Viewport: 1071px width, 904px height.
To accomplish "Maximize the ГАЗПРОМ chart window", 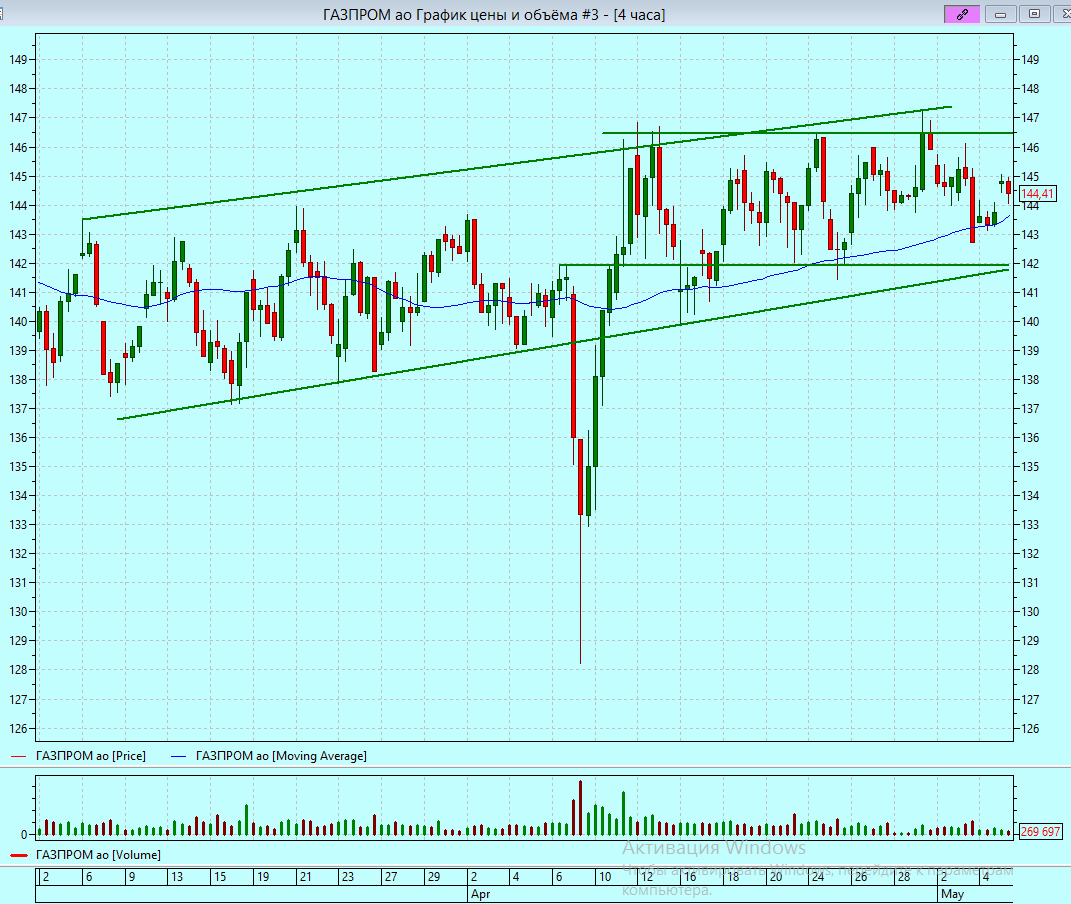I will 1034,14.
